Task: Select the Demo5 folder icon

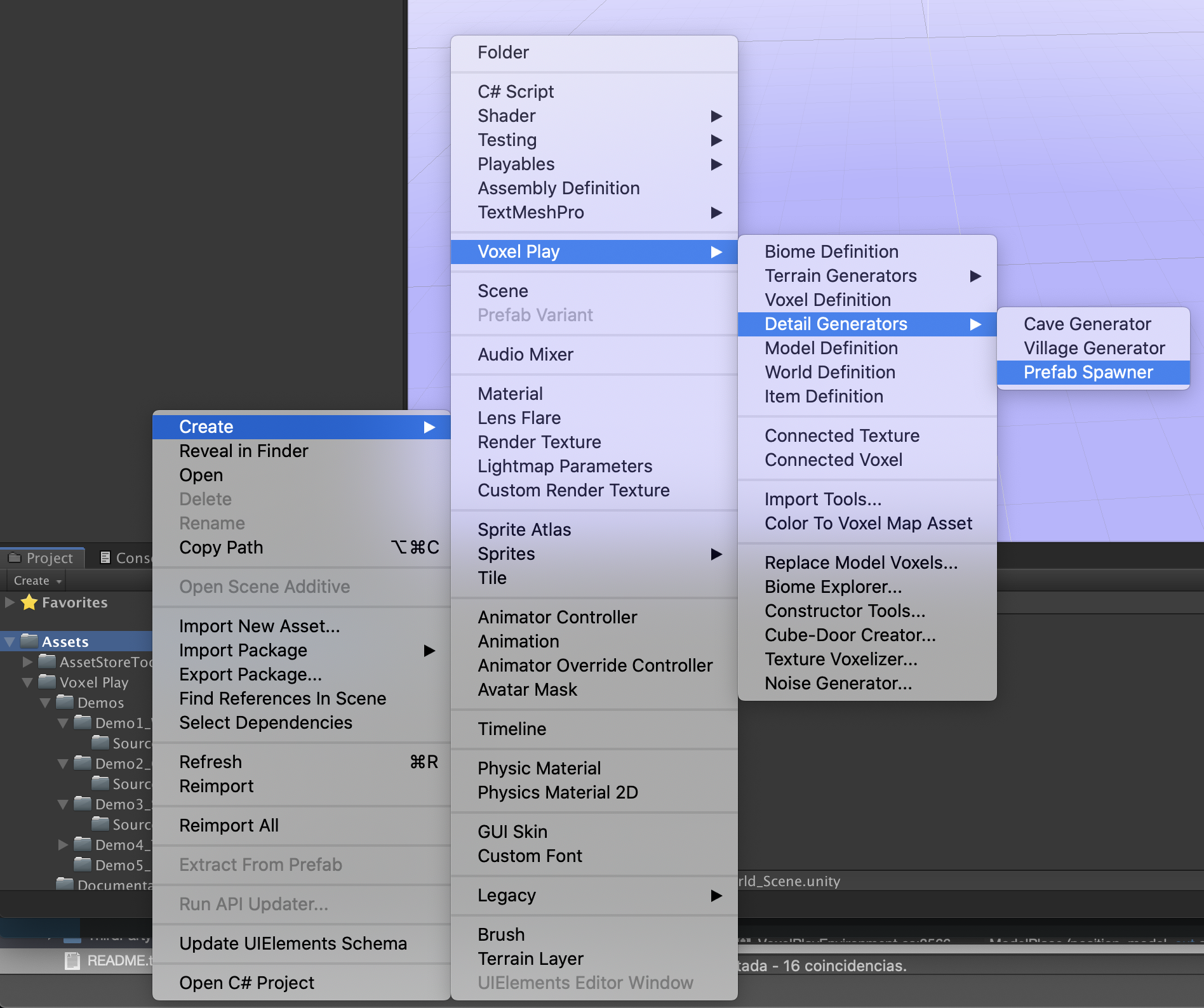Action: point(83,865)
